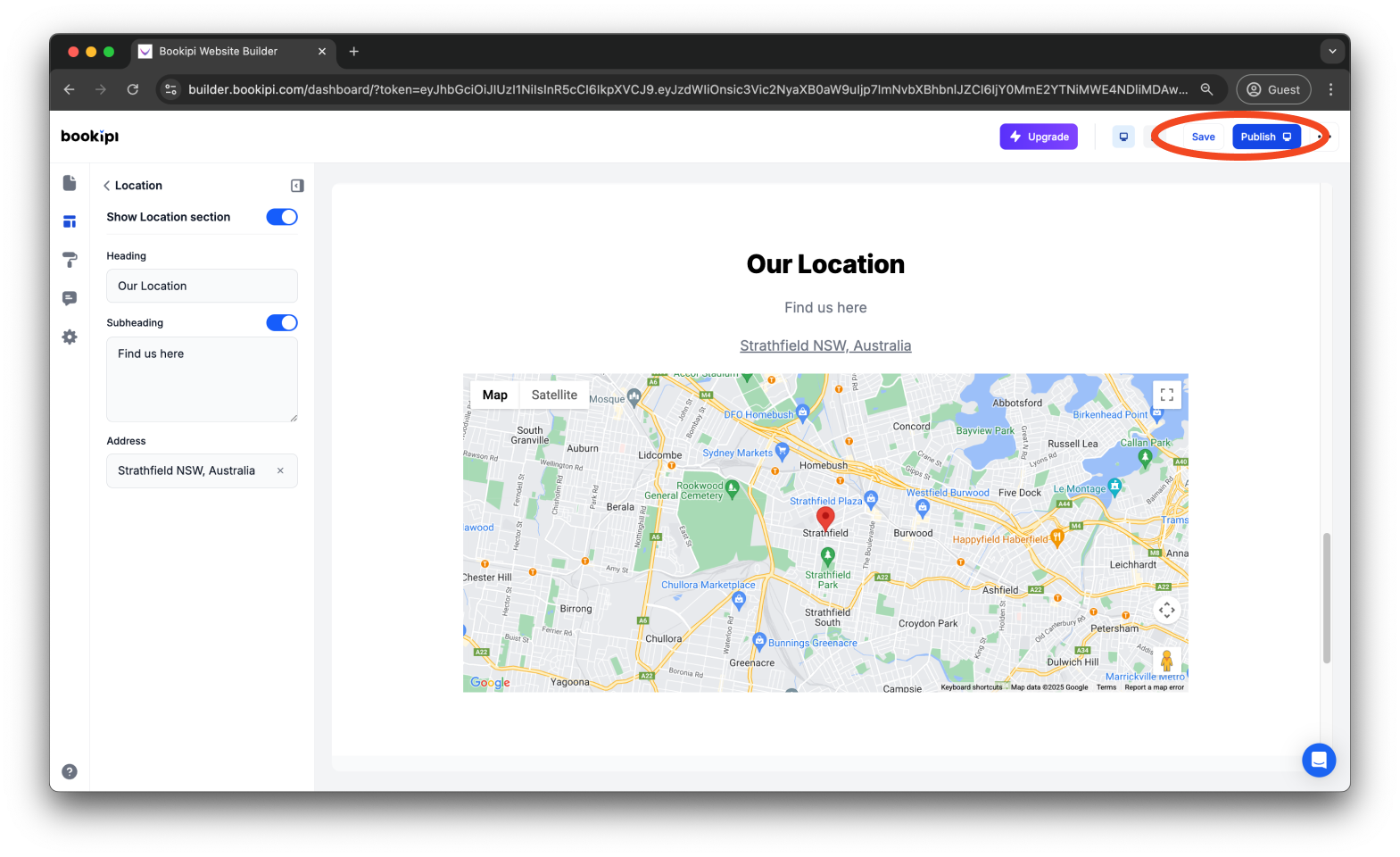1400x857 pixels.
Task: Toggle the Subheading switch
Action: click(x=282, y=322)
